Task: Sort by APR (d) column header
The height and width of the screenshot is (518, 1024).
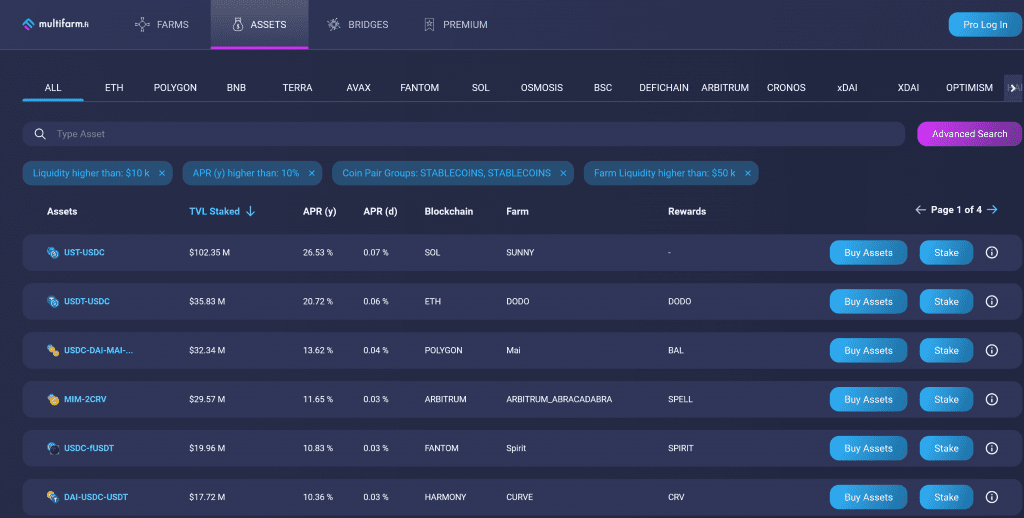Action: [x=380, y=211]
